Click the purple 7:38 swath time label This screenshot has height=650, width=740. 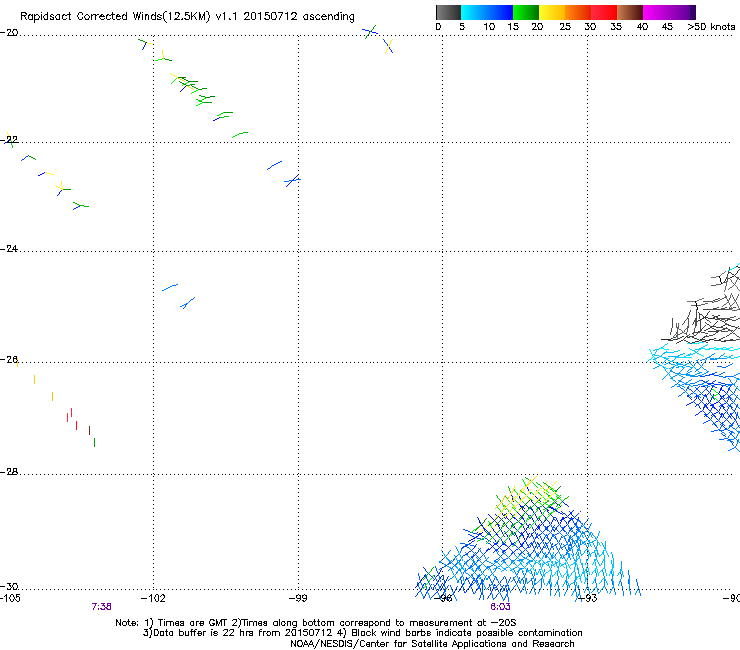click(x=101, y=607)
